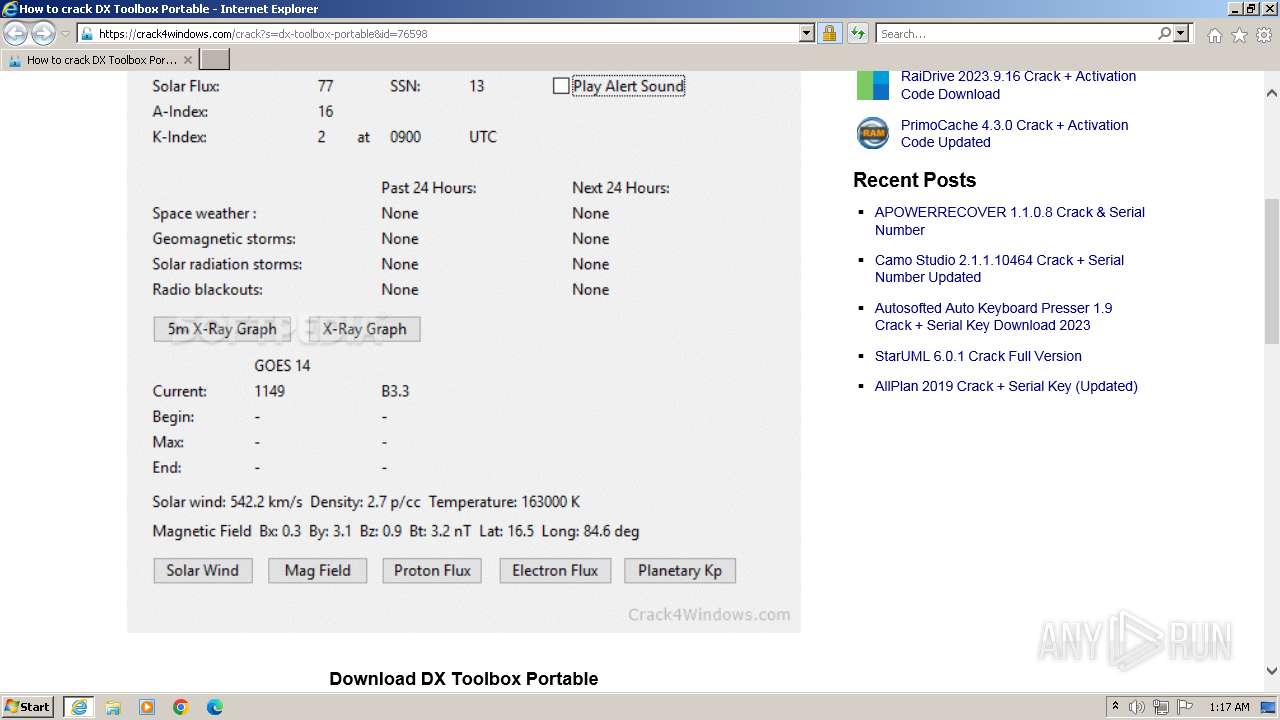Image resolution: width=1280 pixels, height=720 pixels.
Task: Click the browser Forward arrow button
Action: tap(43, 34)
